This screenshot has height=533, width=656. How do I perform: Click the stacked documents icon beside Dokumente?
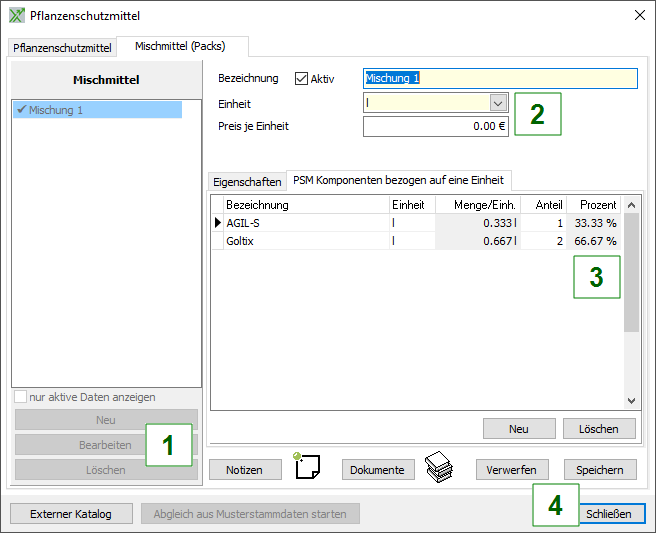click(438, 467)
